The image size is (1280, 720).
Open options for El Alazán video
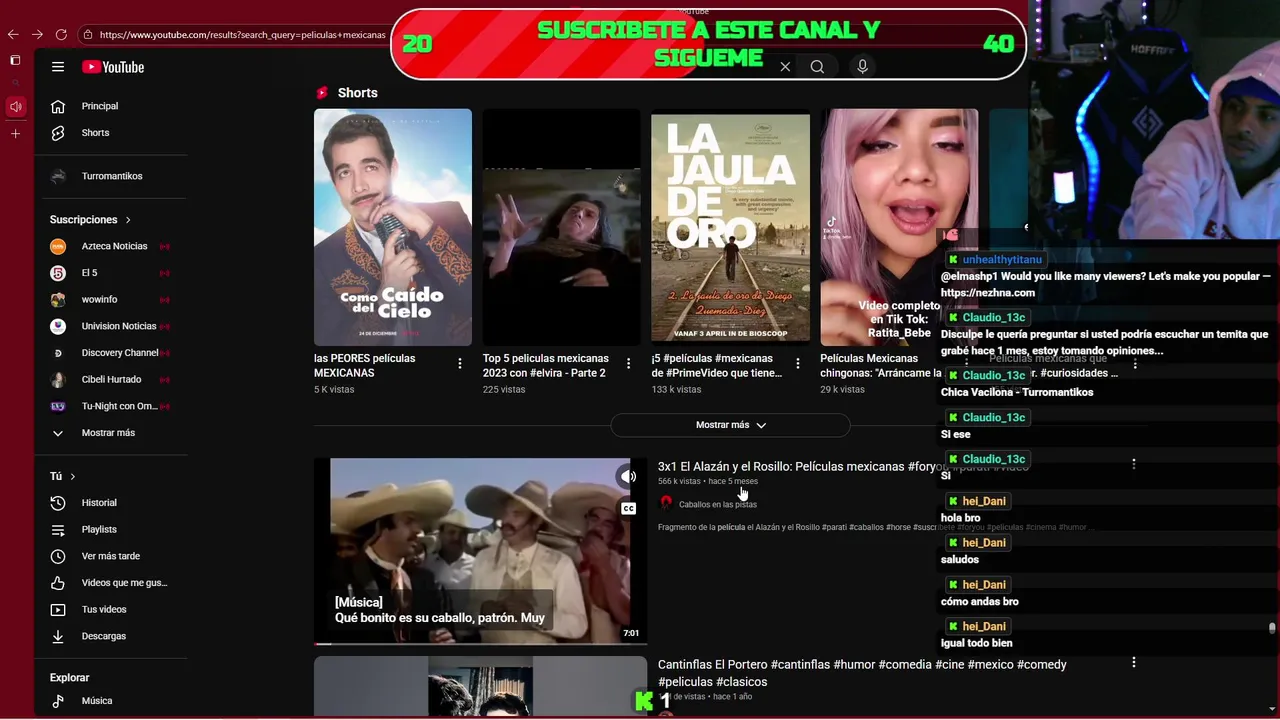1133,464
